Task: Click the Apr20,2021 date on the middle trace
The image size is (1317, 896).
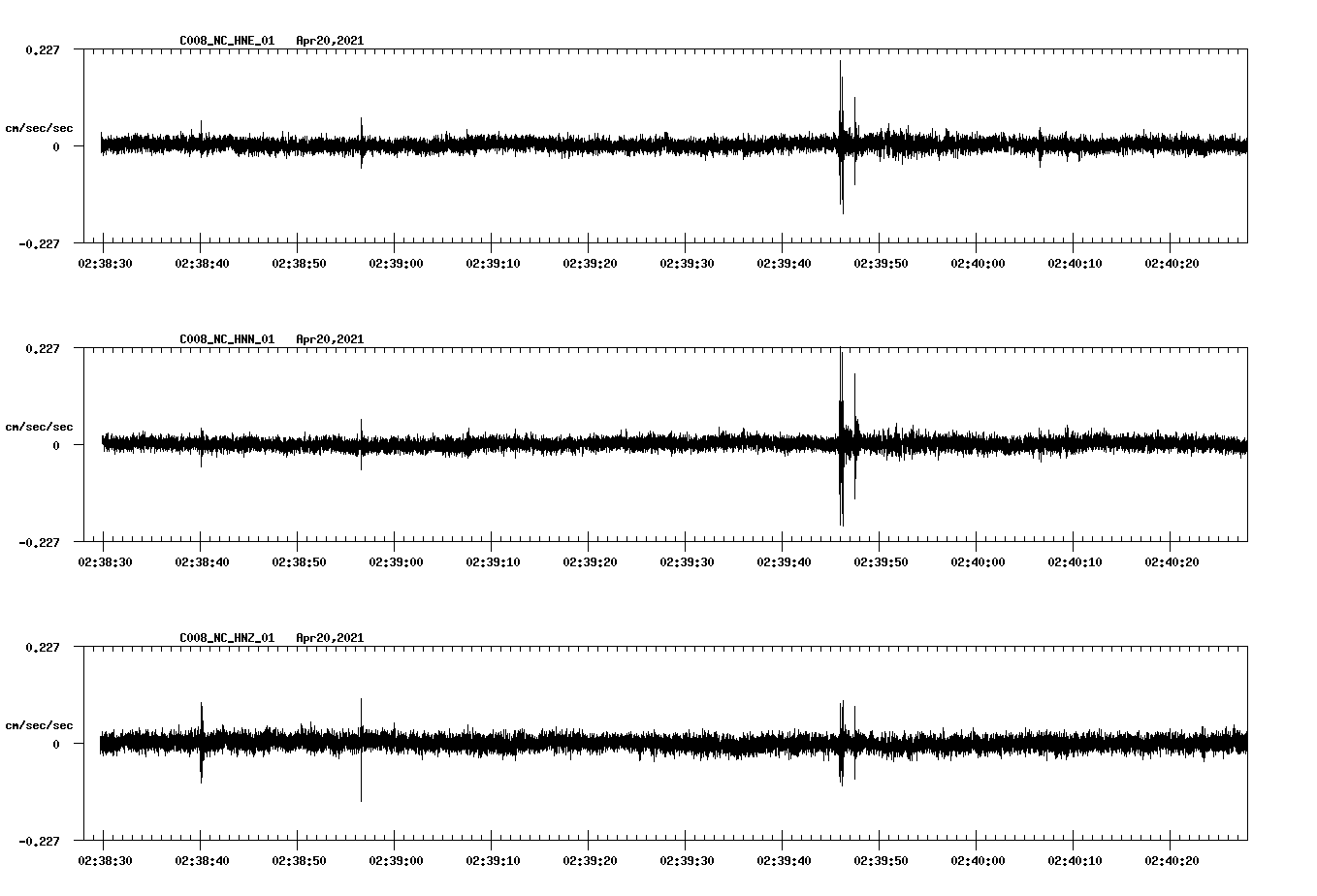Action: (x=330, y=339)
